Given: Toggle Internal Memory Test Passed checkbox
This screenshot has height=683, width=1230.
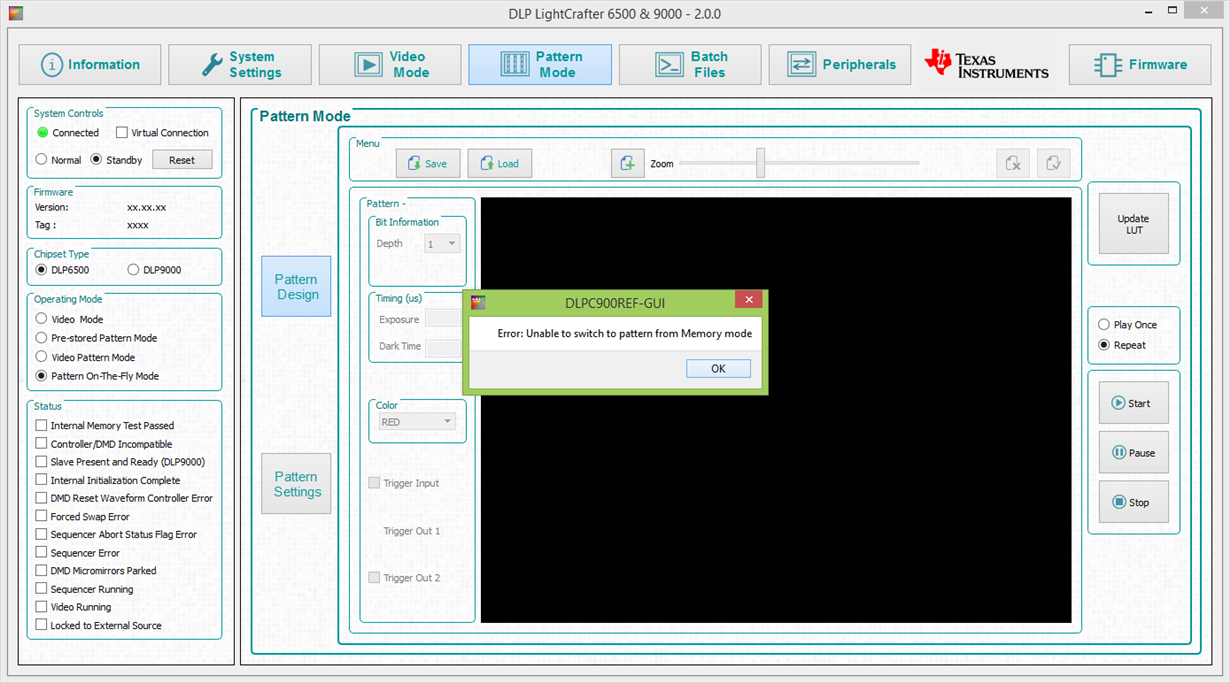Looking at the screenshot, I should [42, 425].
